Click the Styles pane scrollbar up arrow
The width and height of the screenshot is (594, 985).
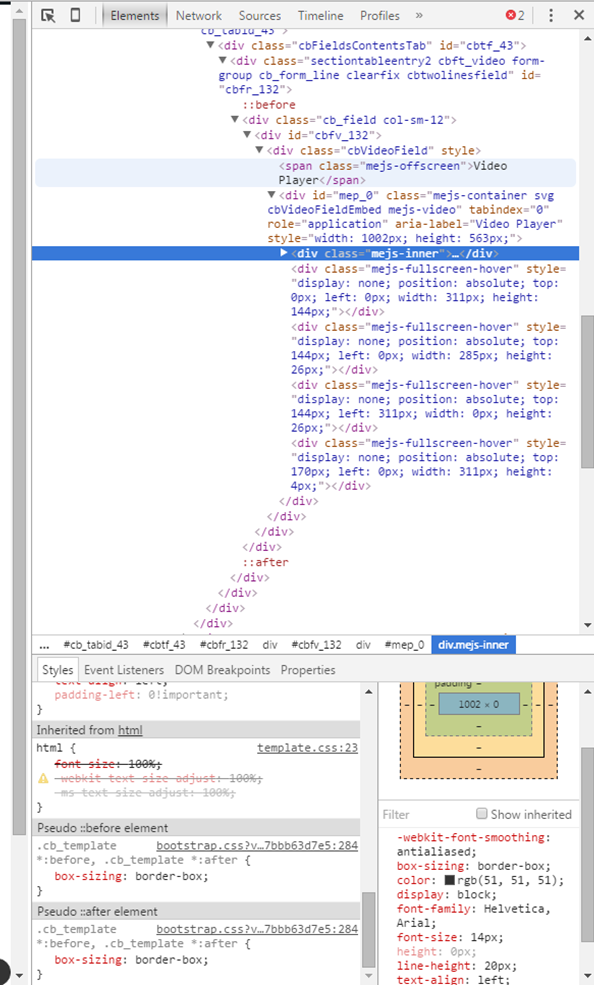369,692
